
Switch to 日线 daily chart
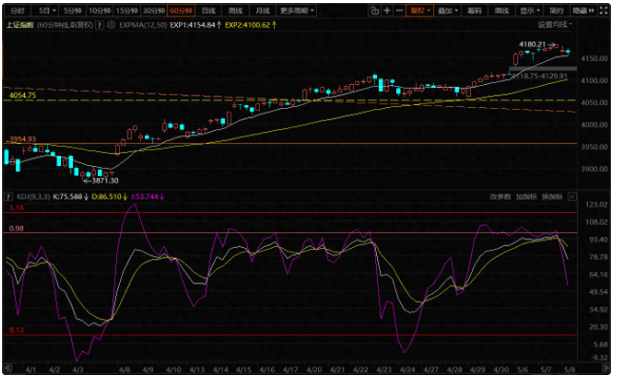(x=208, y=11)
